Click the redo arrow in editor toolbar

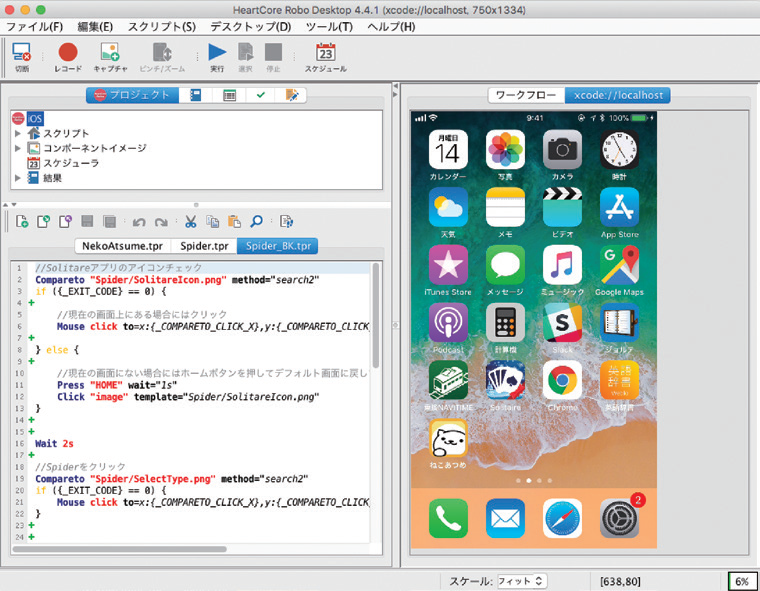pyautogui.click(x=161, y=222)
